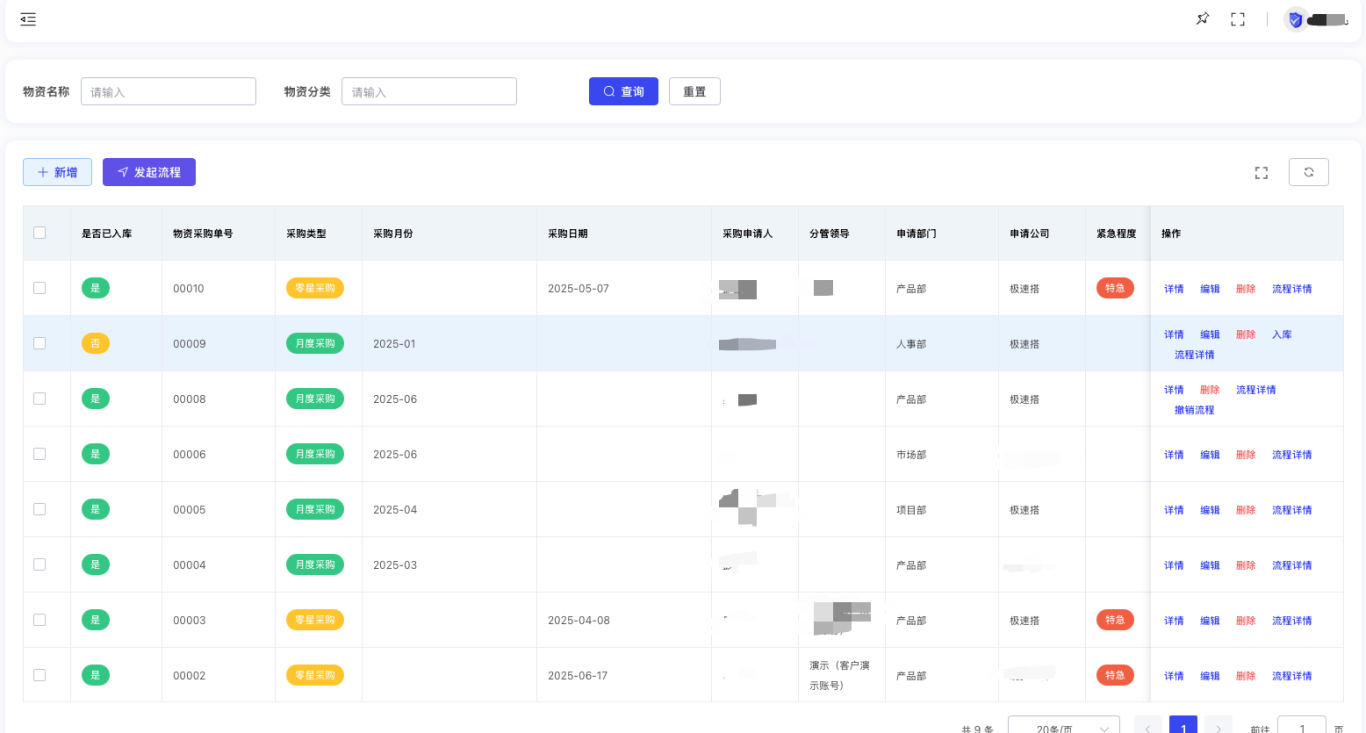
Task: Check the row 00003 checkbox
Action: click(x=40, y=620)
